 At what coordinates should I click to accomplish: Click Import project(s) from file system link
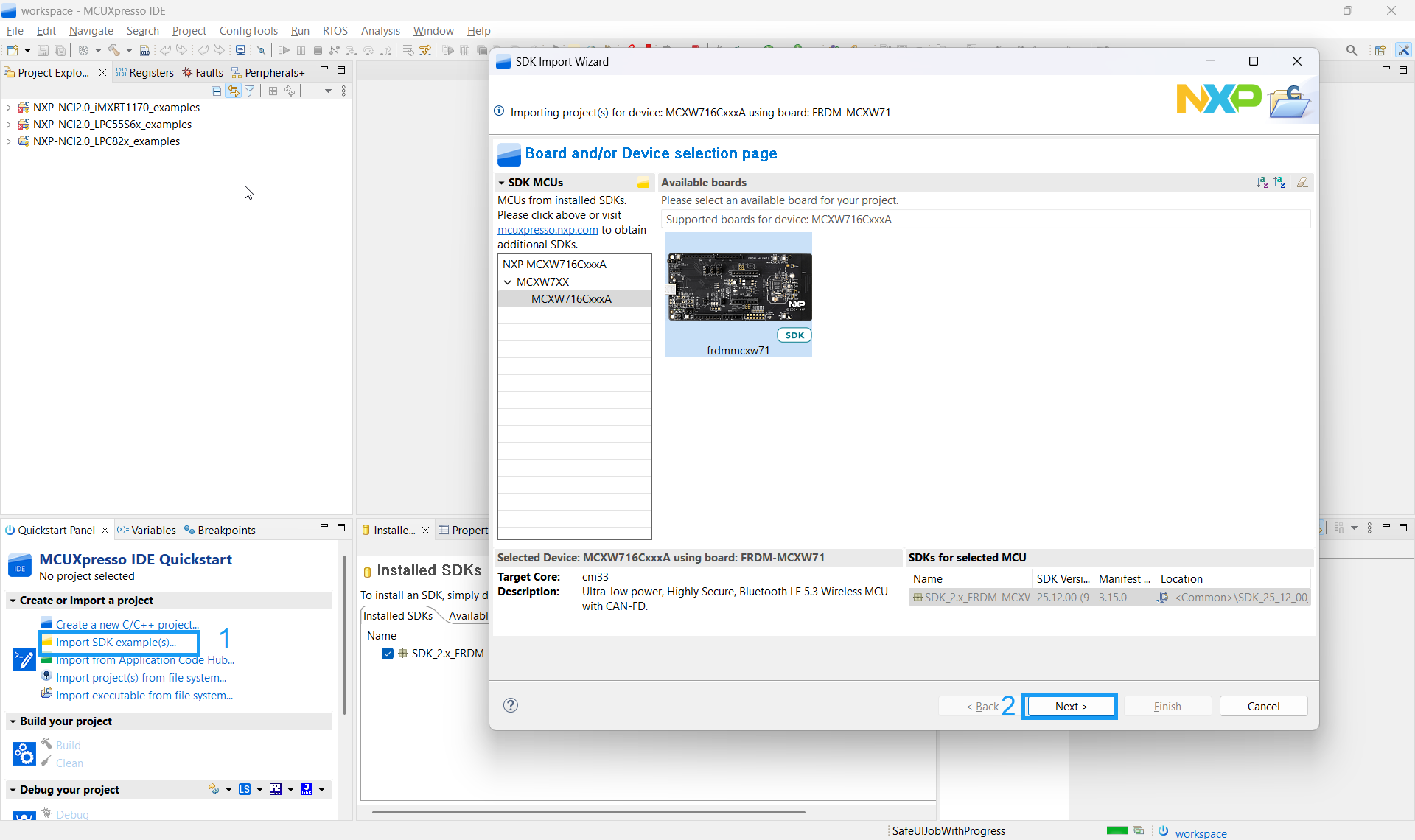pyautogui.click(x=141, y=678)
